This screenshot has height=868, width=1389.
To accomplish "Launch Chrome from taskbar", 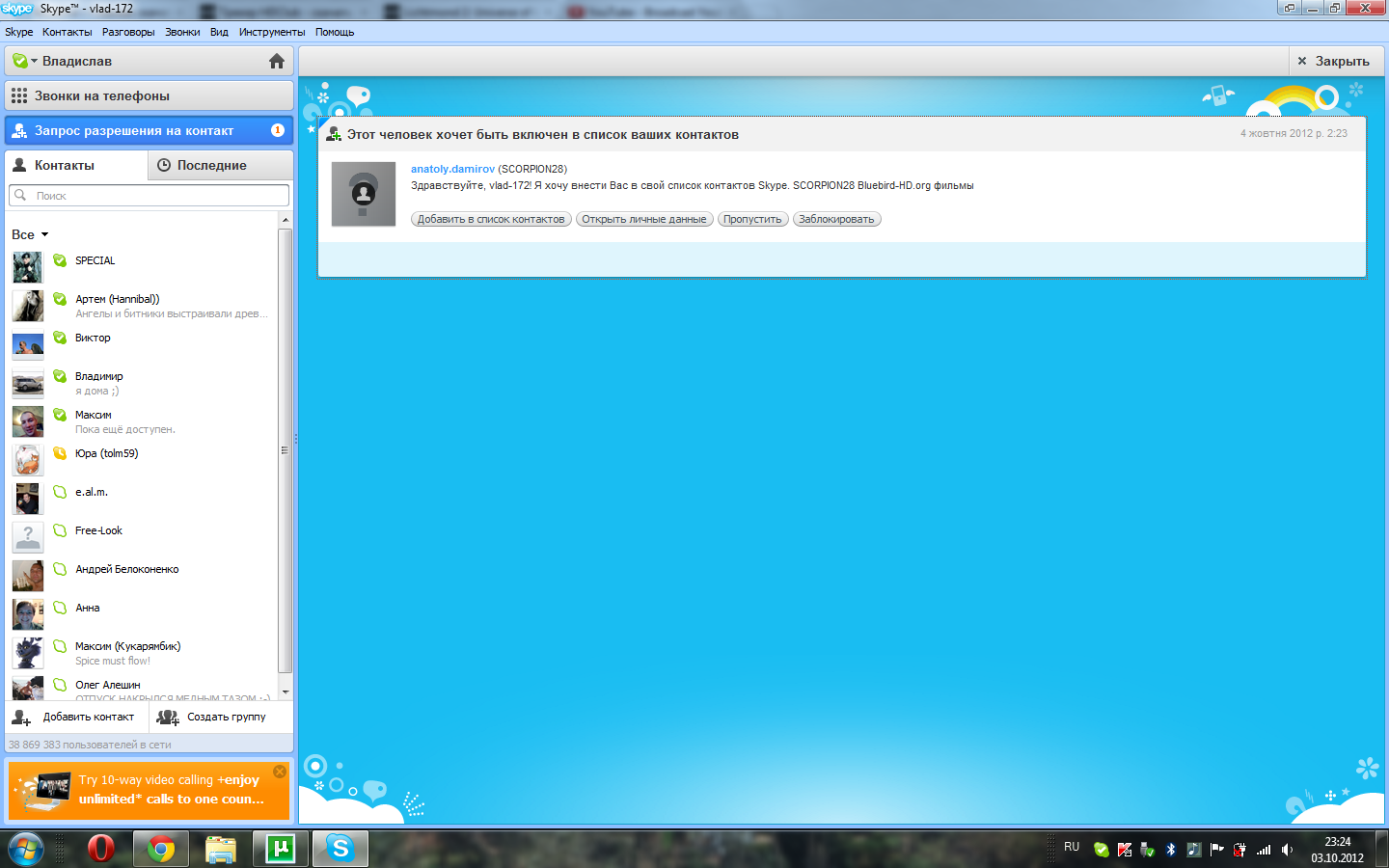I will coord(160,849).
